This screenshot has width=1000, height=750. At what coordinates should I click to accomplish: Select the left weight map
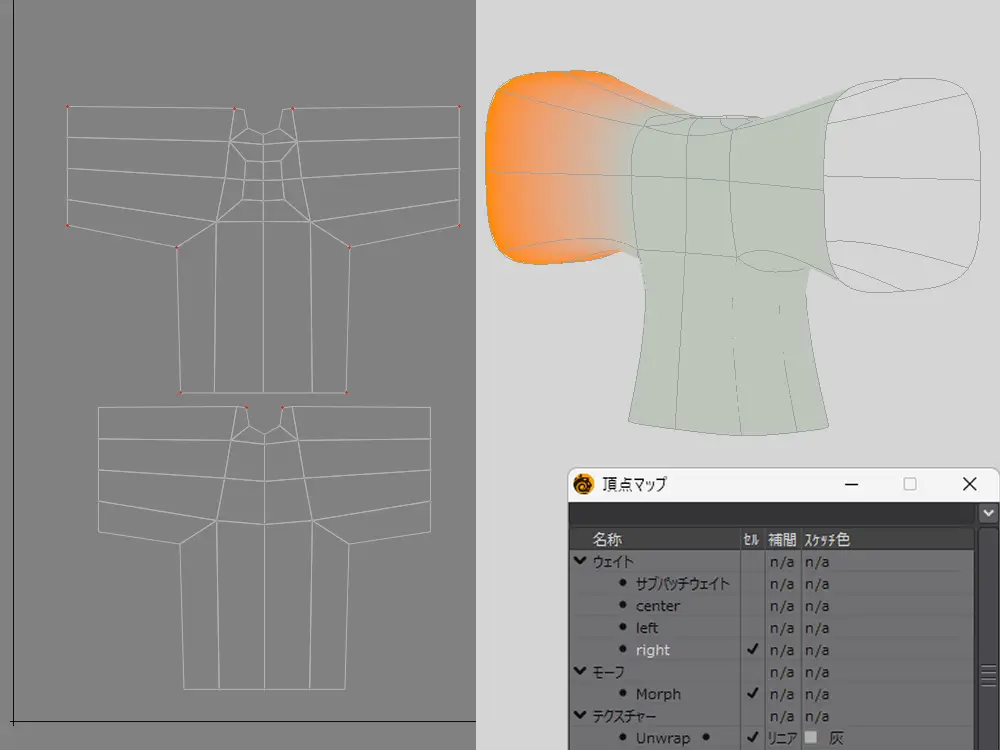(647, 628)
